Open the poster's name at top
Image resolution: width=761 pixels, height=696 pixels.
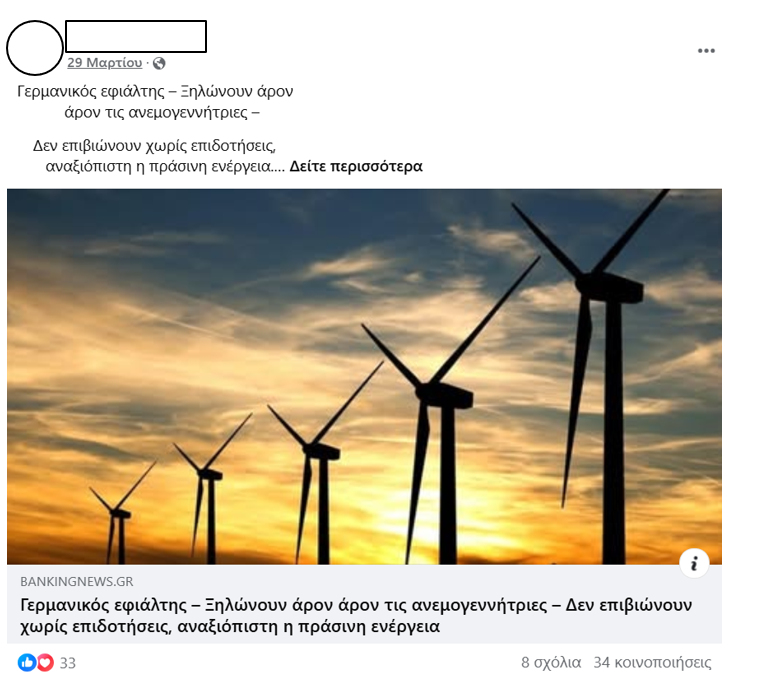point(136,36)
